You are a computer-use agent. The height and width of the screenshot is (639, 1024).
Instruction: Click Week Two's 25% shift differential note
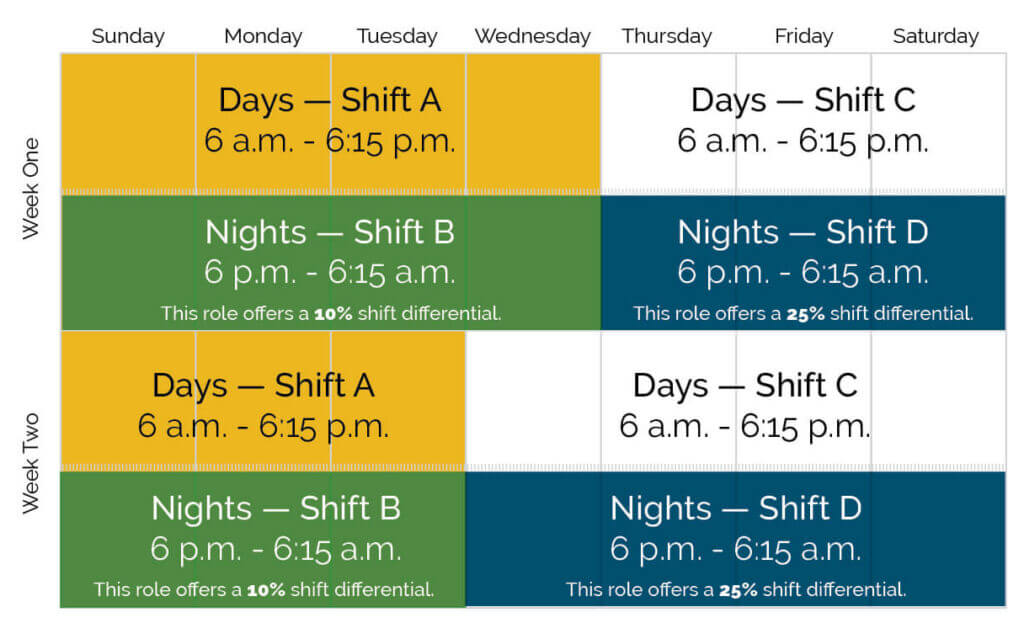pos(736,590)
